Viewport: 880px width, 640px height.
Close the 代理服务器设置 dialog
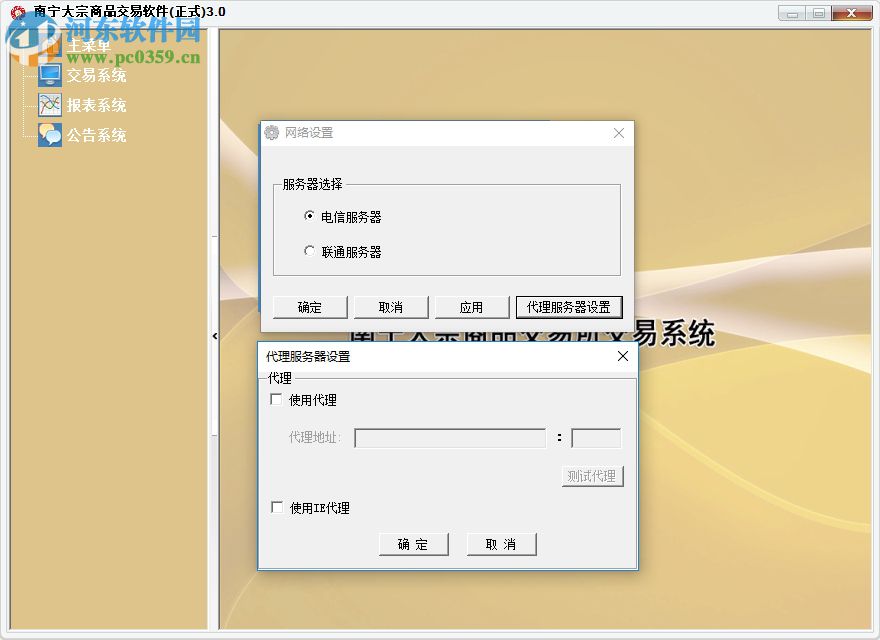coord(623,356)
